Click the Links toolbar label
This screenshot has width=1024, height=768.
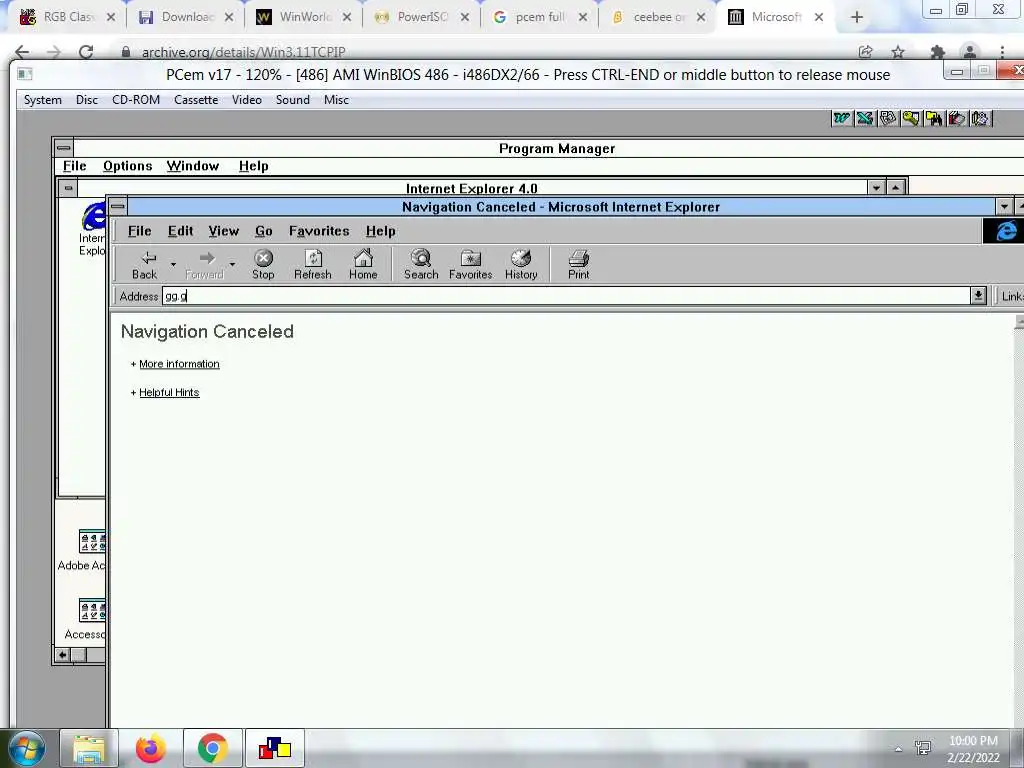click(1012, 296)
